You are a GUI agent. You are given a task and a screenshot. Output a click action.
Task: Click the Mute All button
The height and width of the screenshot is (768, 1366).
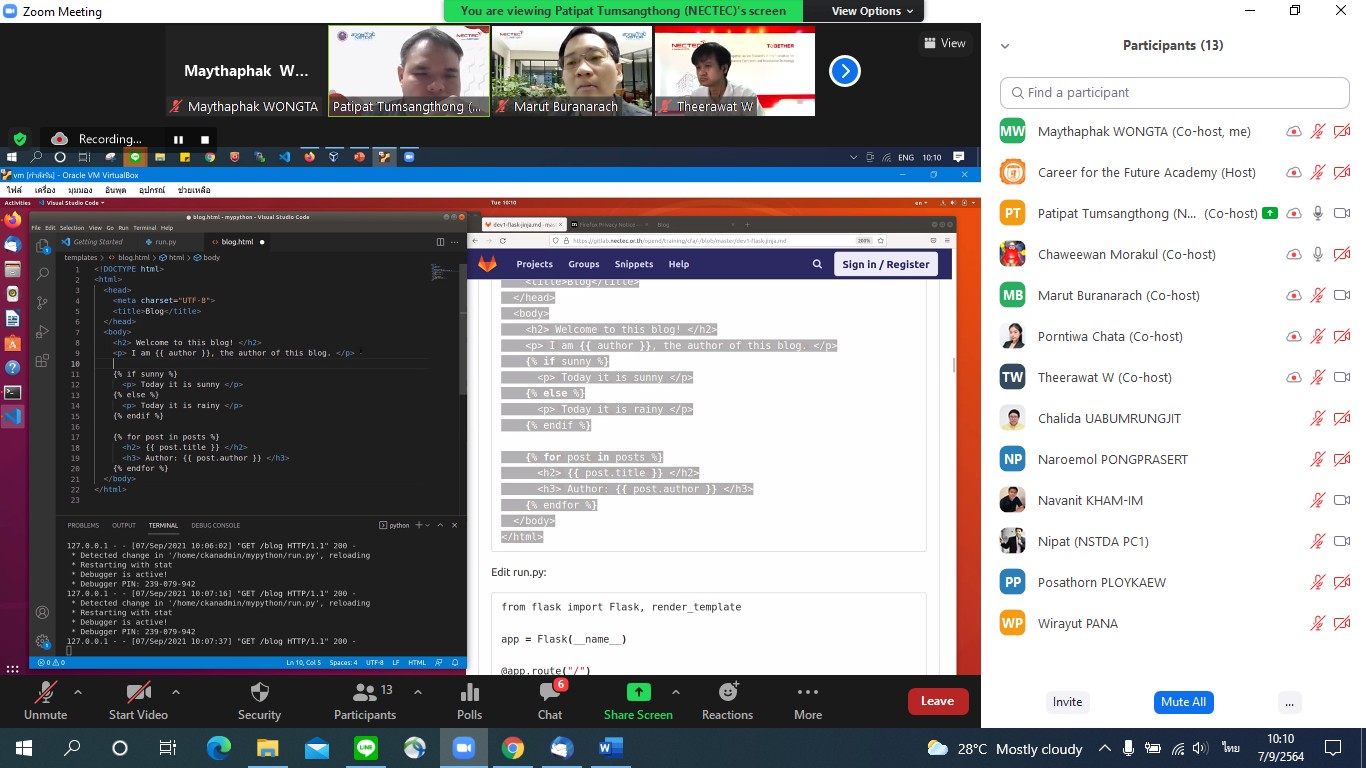pyautogui.click(x=1183, y=702)
